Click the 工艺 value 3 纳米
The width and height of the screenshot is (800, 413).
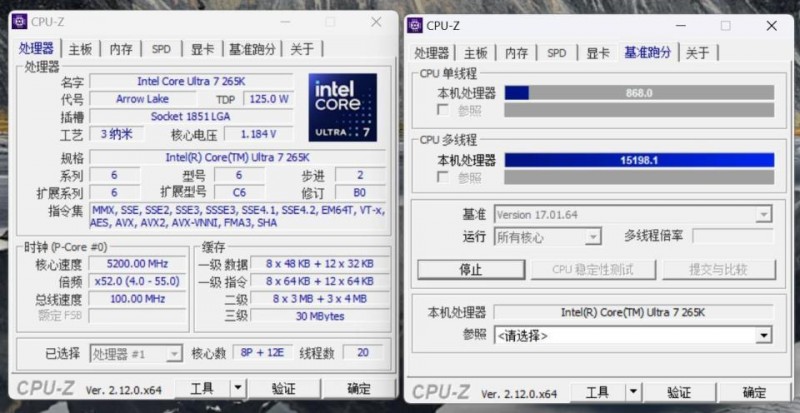[x=117, y=134]
